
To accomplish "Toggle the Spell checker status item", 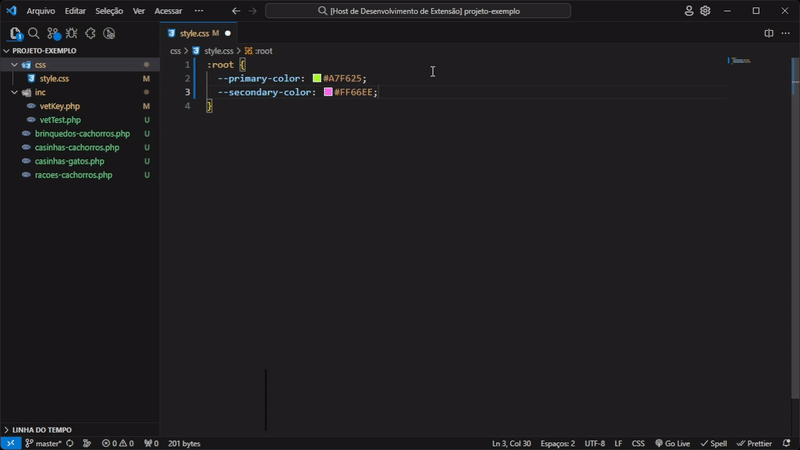I will pyautogui.click(x=714, y=443).
